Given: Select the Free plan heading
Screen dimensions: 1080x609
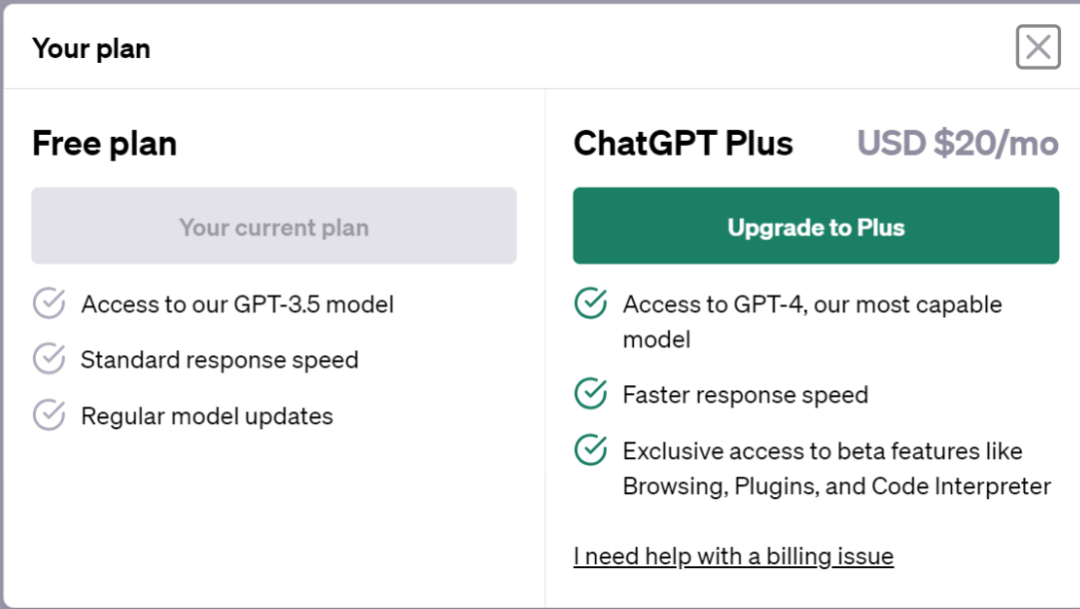Looking at the screenshot, I should tap(104, 144).
